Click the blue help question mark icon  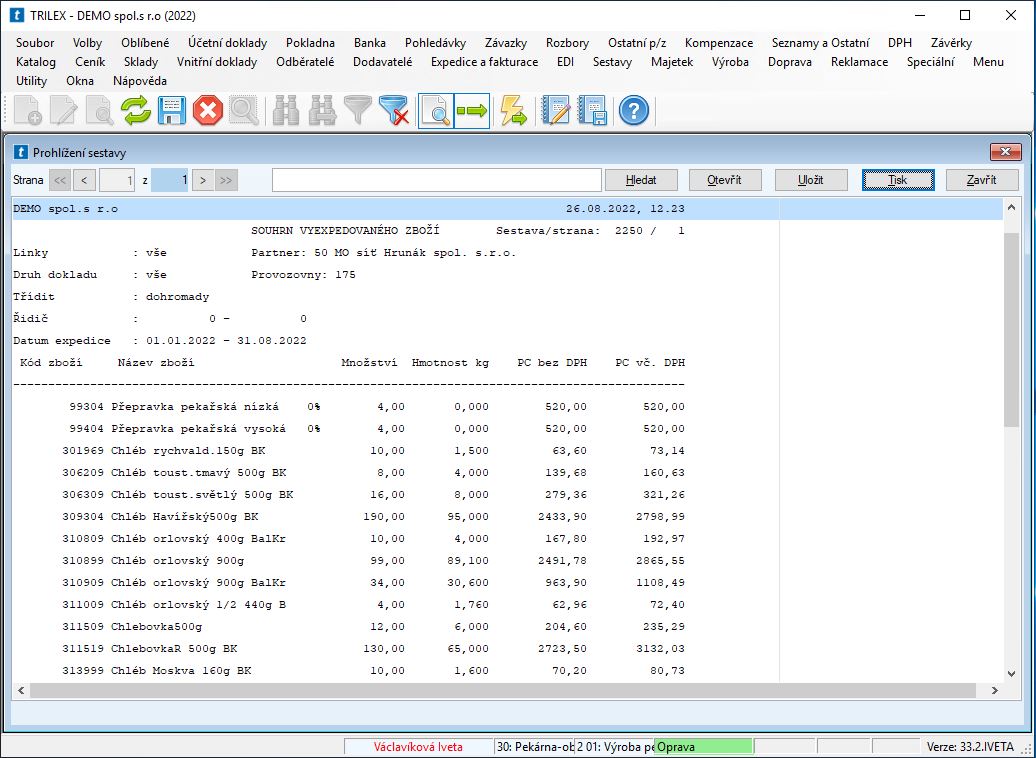[x=633, y=110]
